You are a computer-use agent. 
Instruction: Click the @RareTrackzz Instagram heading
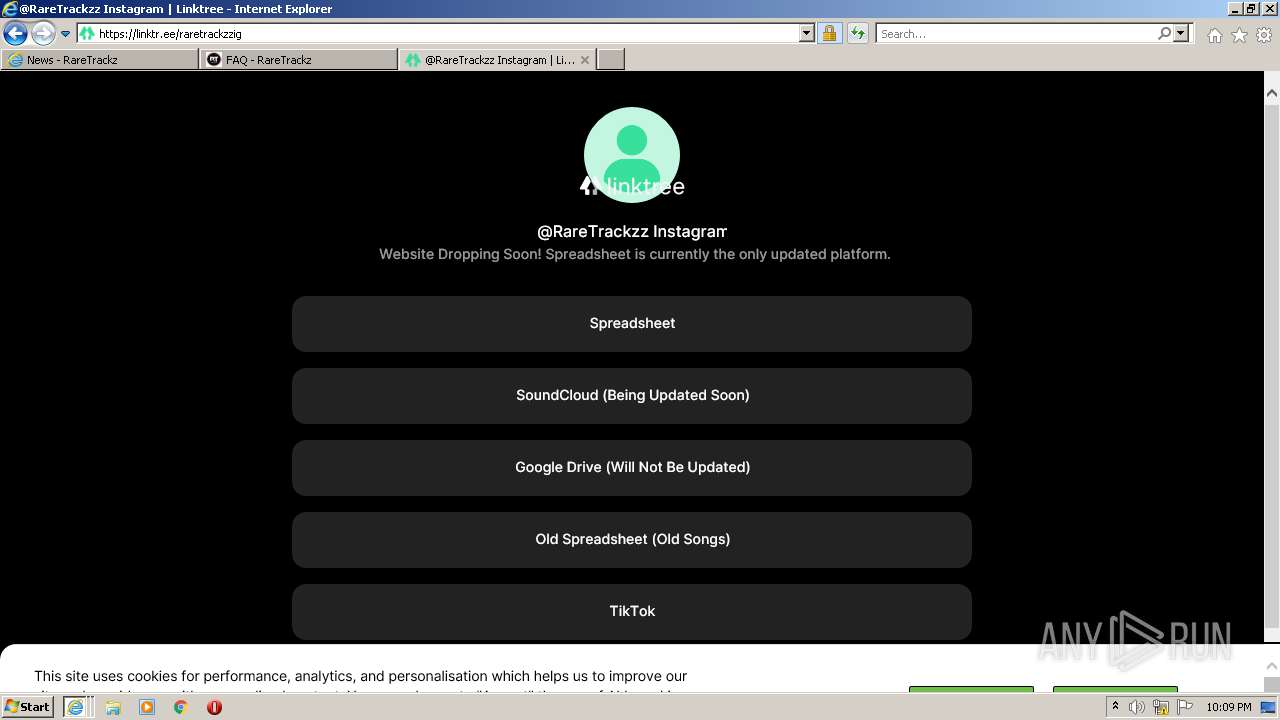click(632, 232)
